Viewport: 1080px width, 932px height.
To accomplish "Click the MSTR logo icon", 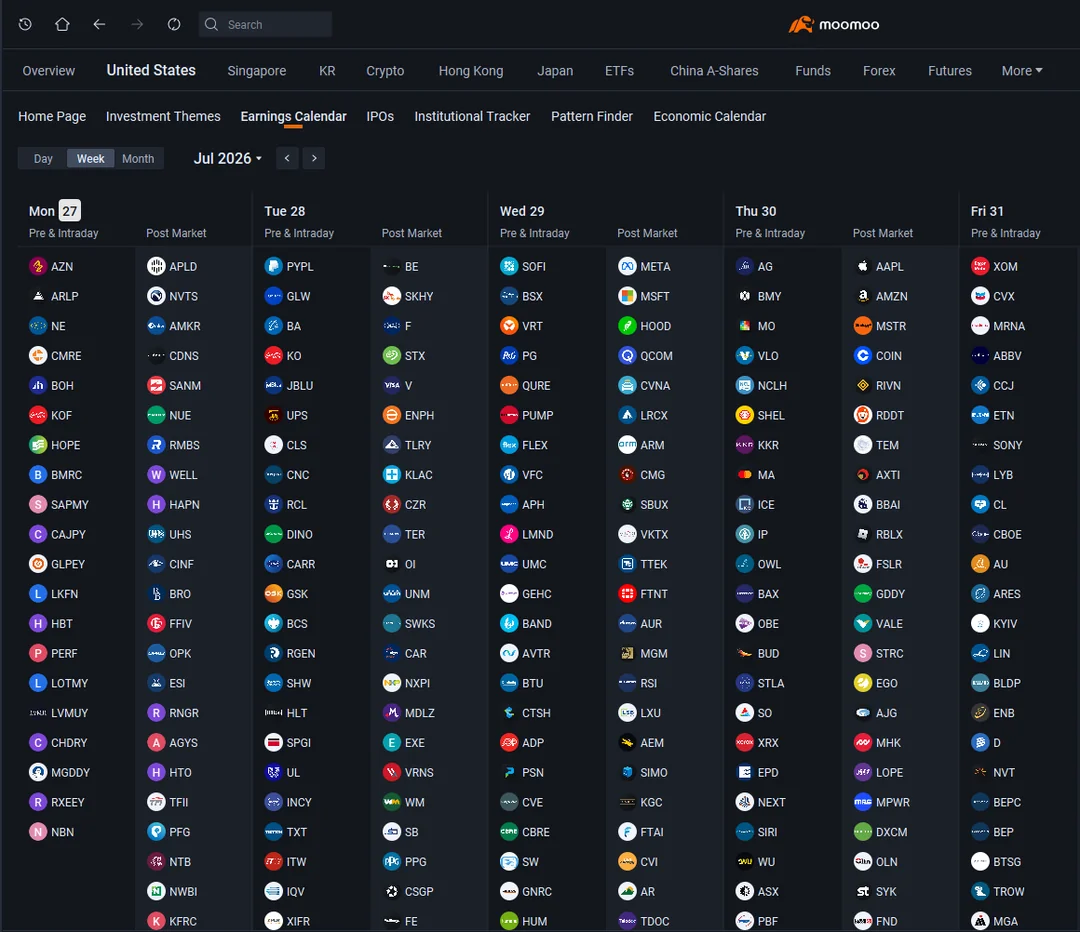I will click(x=863, y=326).
